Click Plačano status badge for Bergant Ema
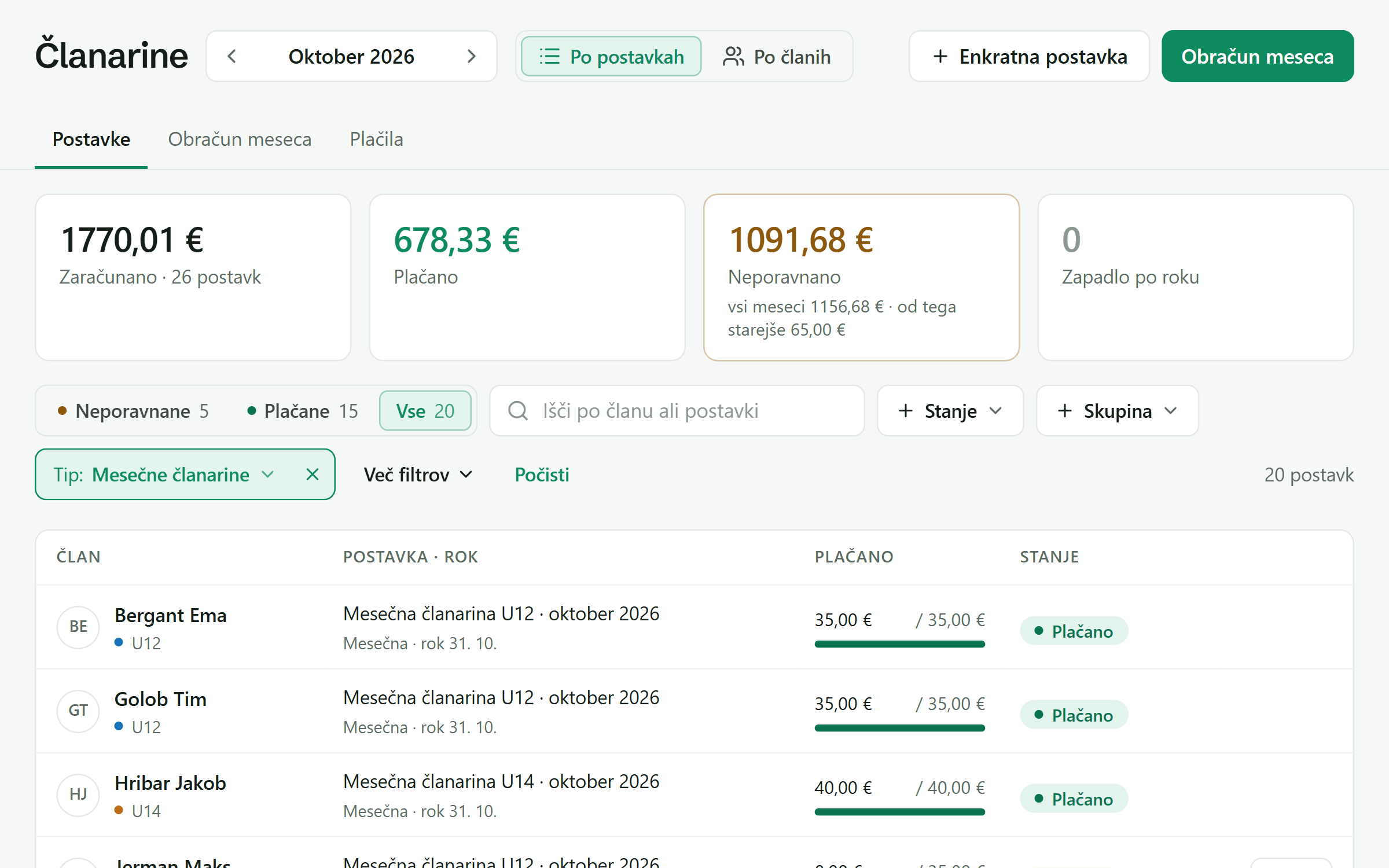The image size is (1389, 868). coord(1074,631)
